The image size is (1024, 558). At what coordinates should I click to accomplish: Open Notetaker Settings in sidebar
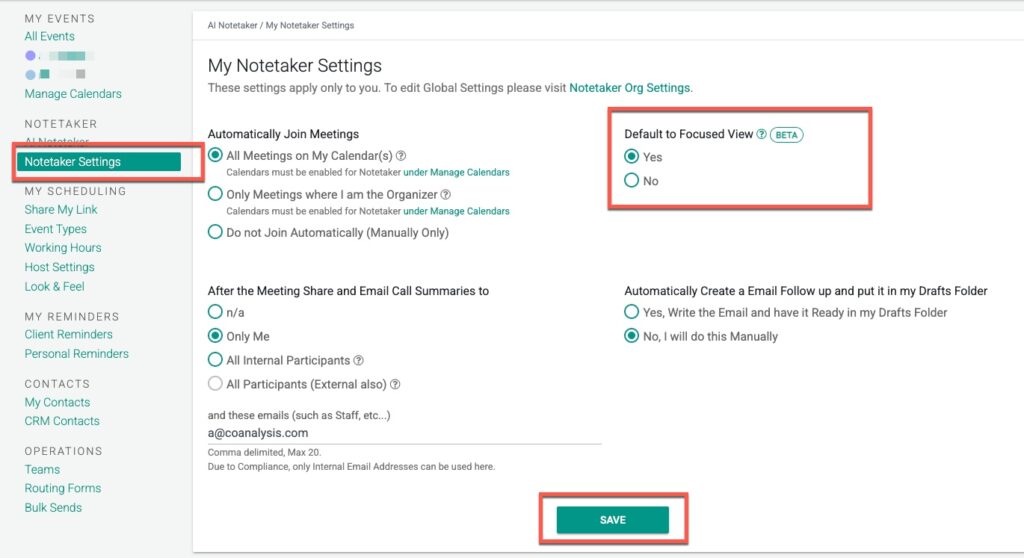[x=72, y=162]
